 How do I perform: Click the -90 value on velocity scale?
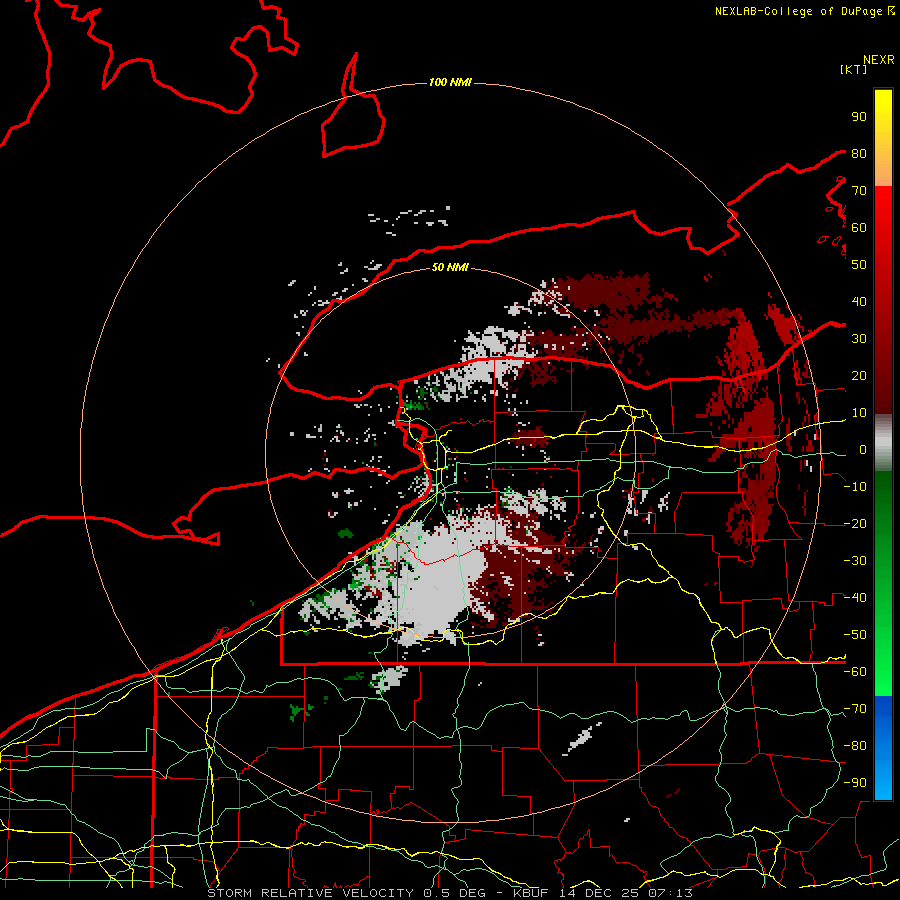tap(855, 783)
